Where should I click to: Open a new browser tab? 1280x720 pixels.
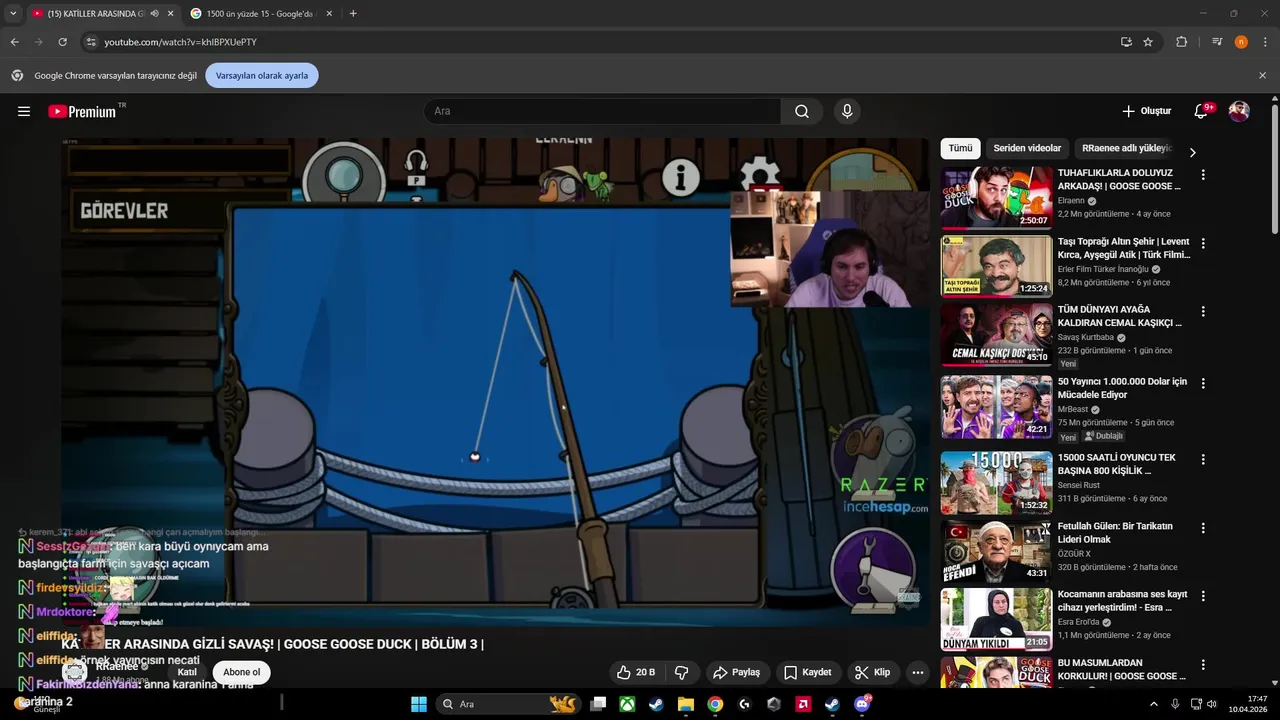353,13
